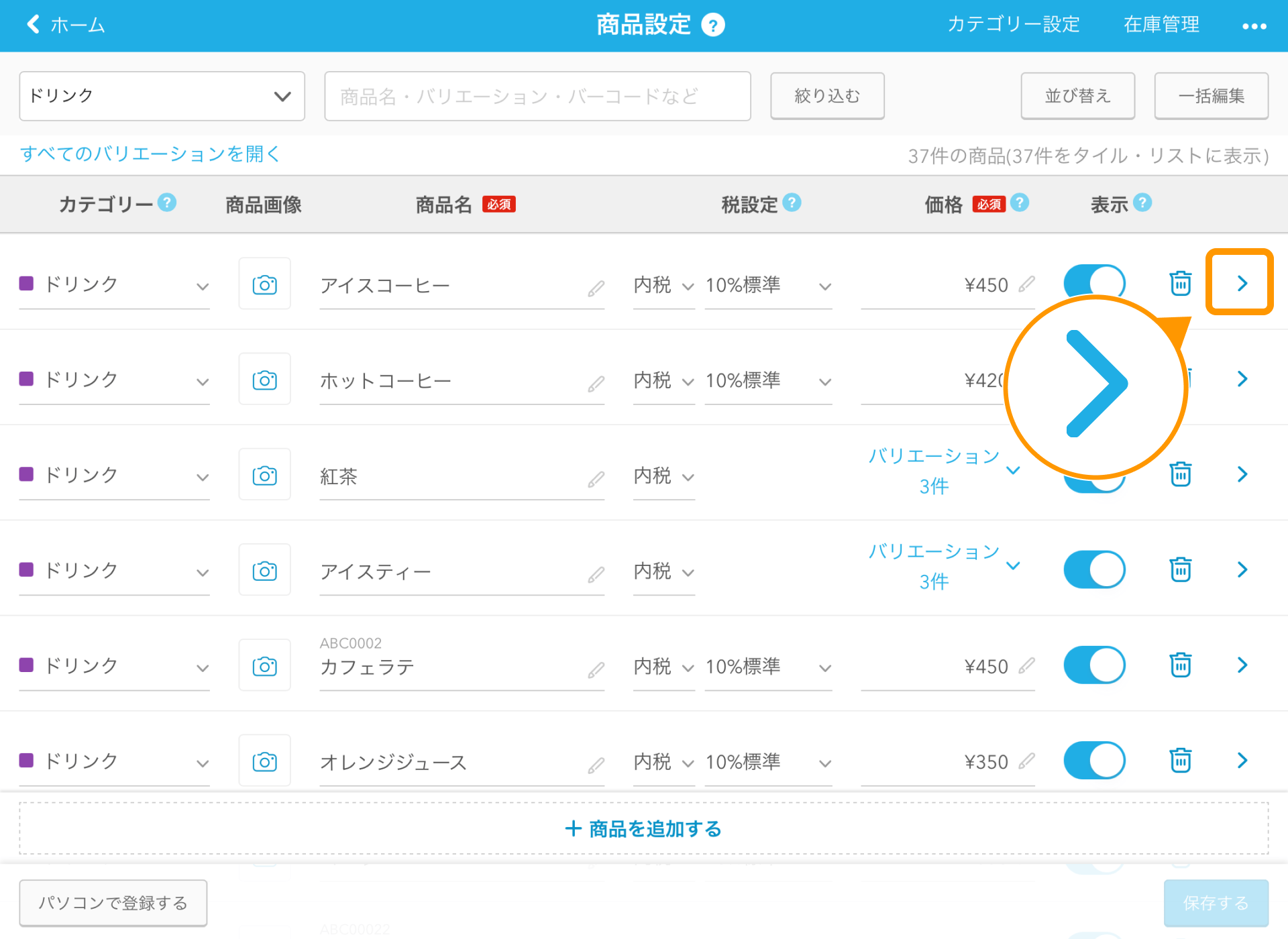
Task: Expand バリエーション 3件 for 紅茶
Action: coord(945,470)
